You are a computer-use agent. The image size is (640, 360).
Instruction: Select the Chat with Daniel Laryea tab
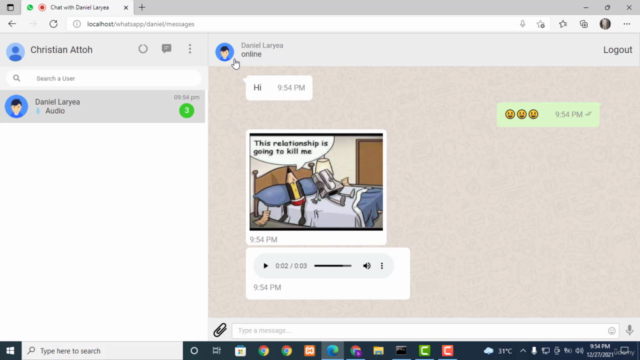click(x=77, y=7)
